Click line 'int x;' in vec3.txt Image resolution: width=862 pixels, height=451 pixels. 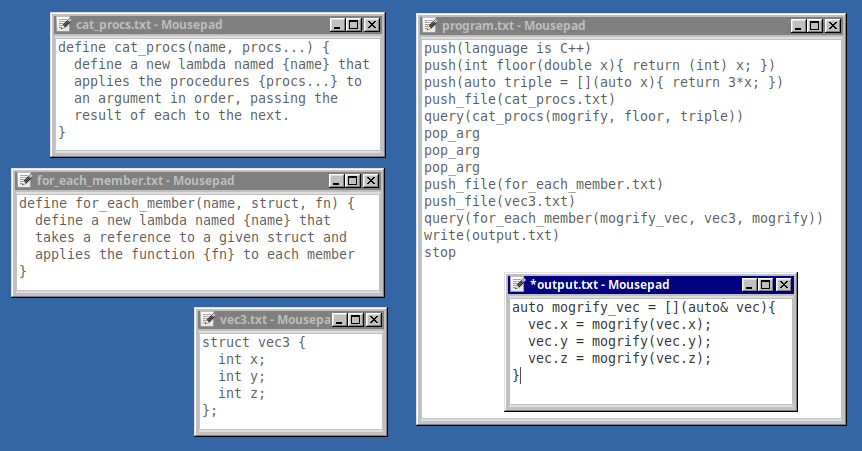[241, 359]
